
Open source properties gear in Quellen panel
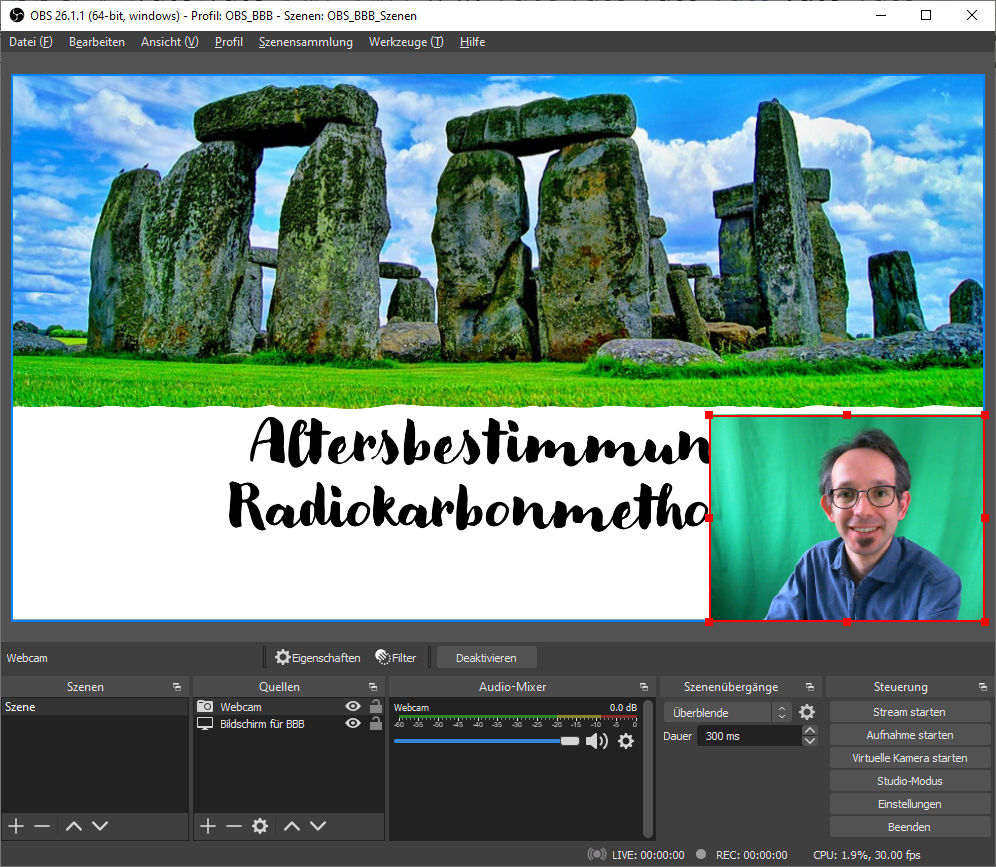[260, 826]
